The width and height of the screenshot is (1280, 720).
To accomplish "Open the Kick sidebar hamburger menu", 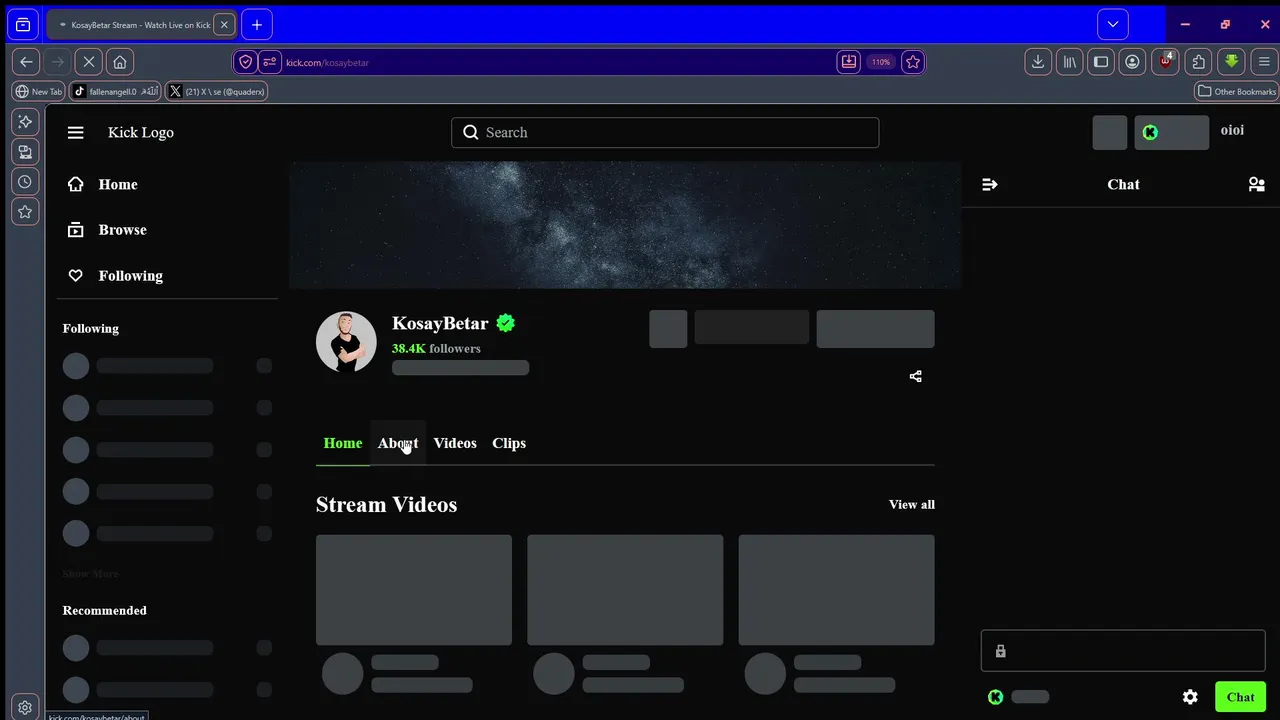I will point(75,132).
